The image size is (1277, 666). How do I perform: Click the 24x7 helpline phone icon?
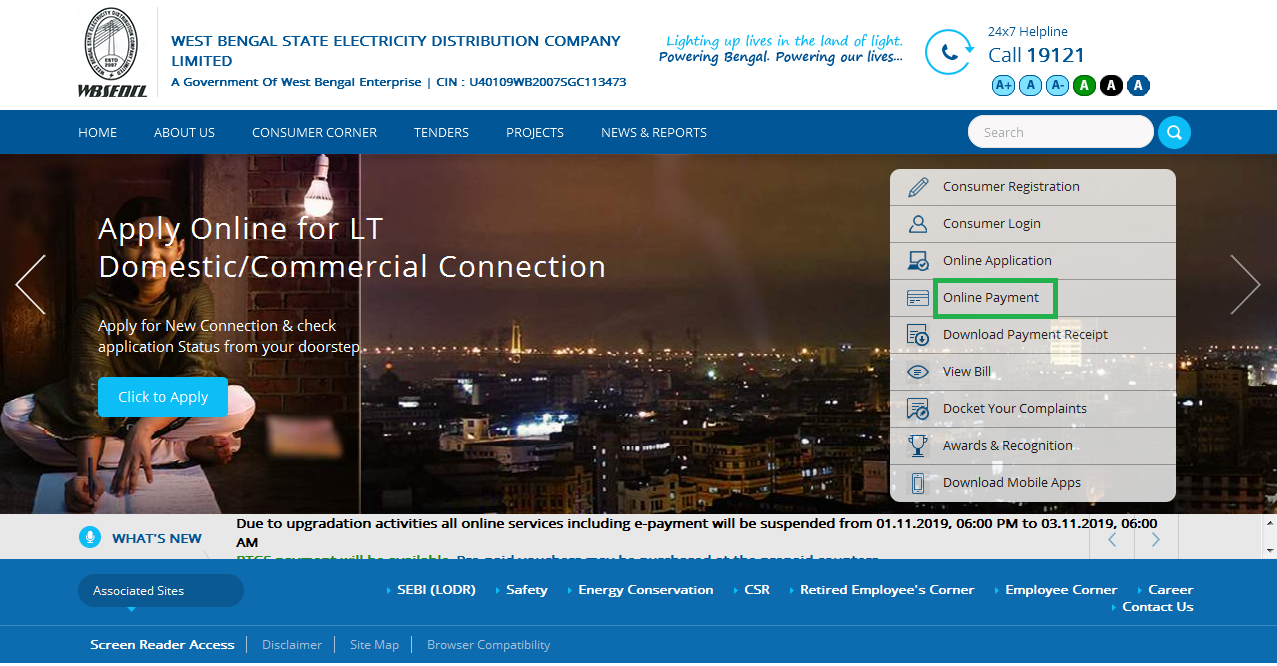[949, 52]
